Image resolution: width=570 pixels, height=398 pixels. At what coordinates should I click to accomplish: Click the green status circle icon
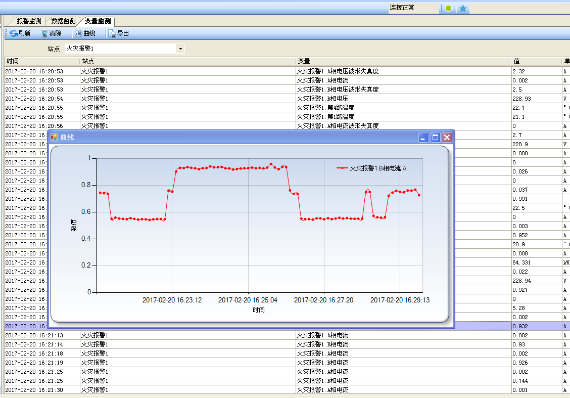448,8
